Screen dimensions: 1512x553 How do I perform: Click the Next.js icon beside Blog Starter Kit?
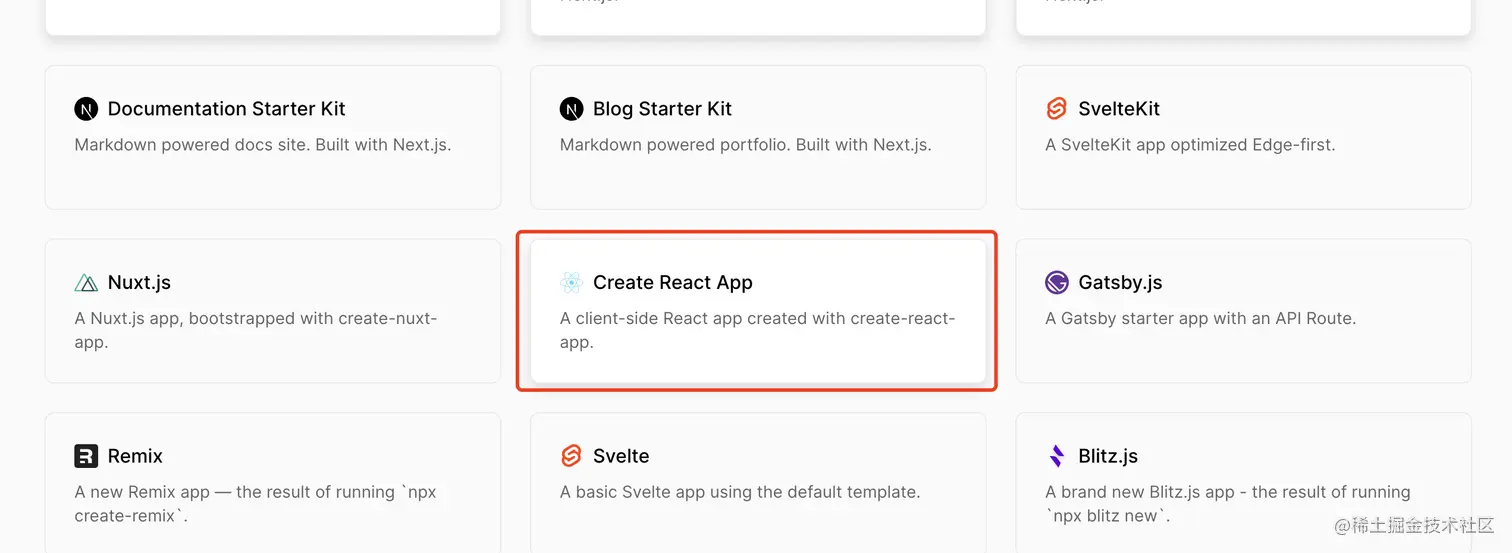click(571, 109)
